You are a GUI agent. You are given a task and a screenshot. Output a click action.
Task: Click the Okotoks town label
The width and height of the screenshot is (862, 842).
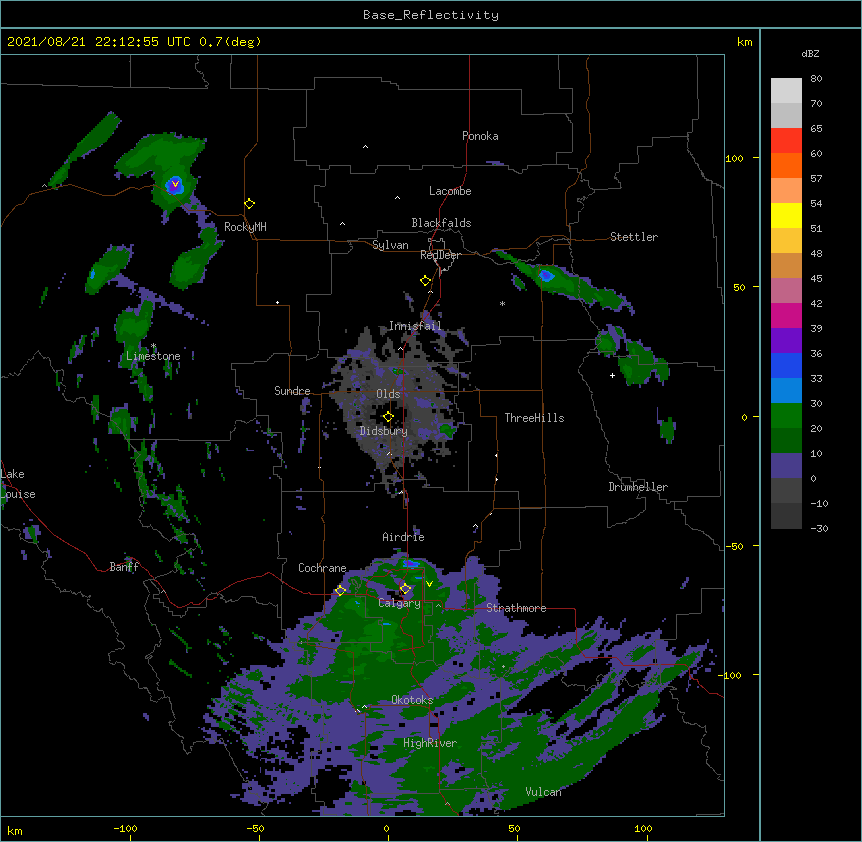click(x=412, y=700)
